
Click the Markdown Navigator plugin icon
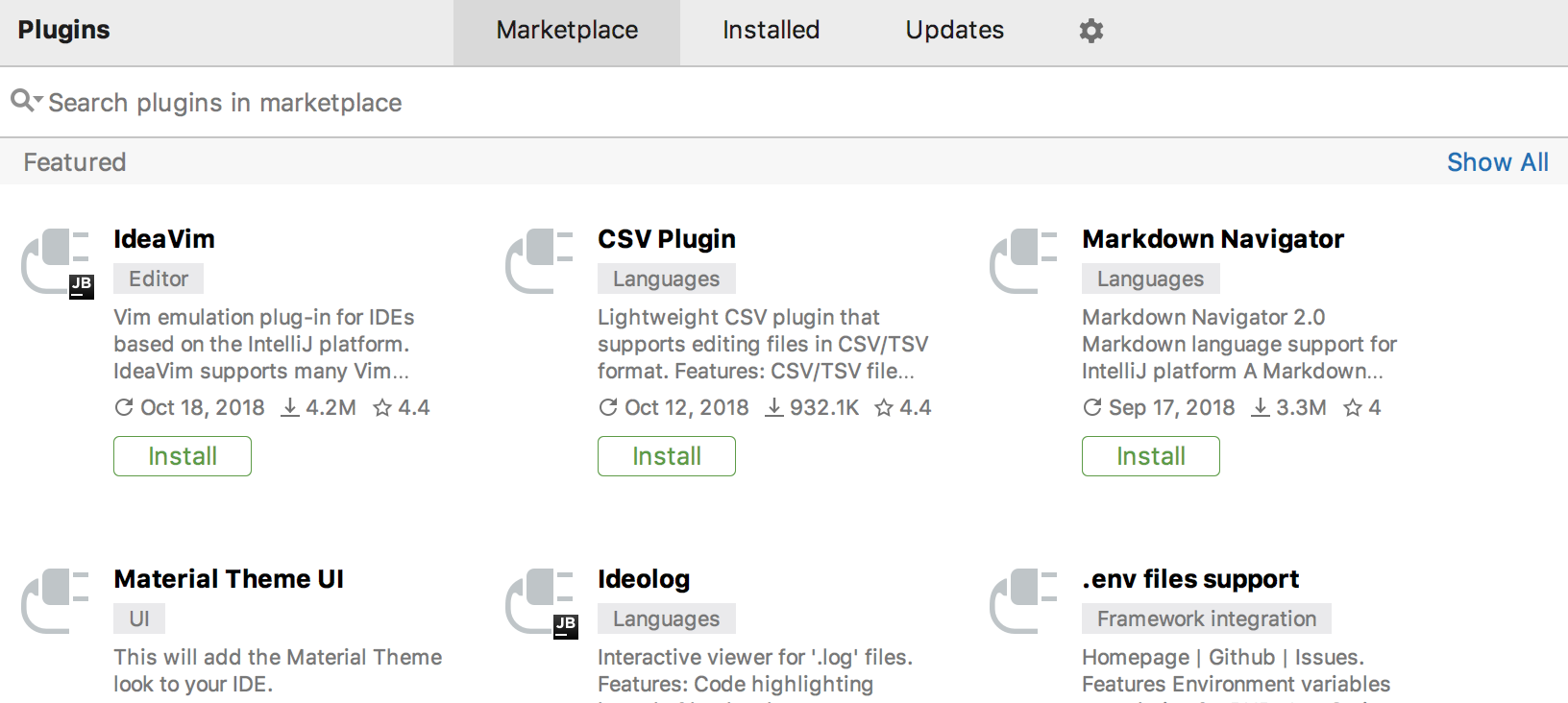point(1024,261)
